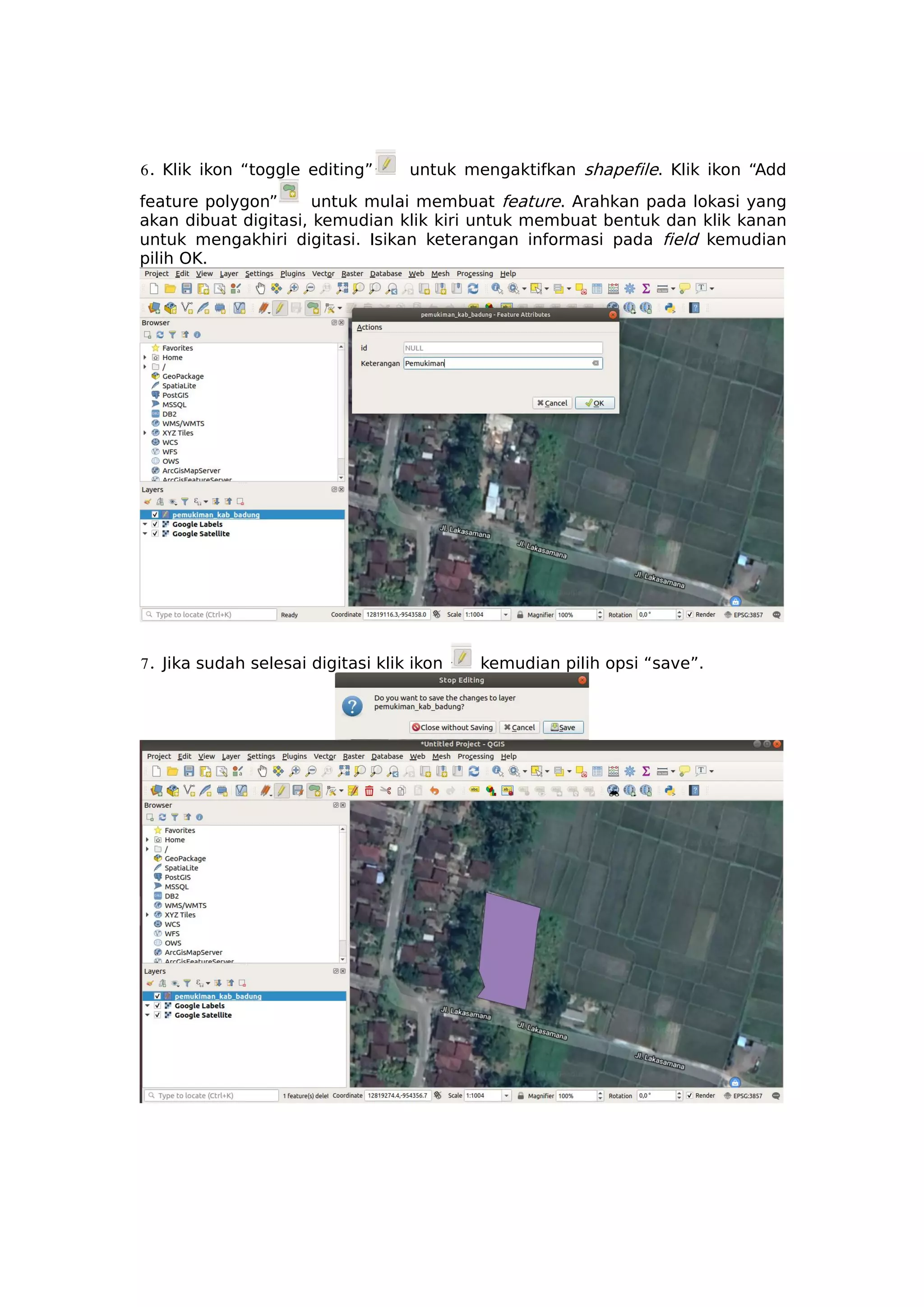Click Copy Features icon next to the scissors
Viewport: 924px width, 1307px height.
[402, 791]
